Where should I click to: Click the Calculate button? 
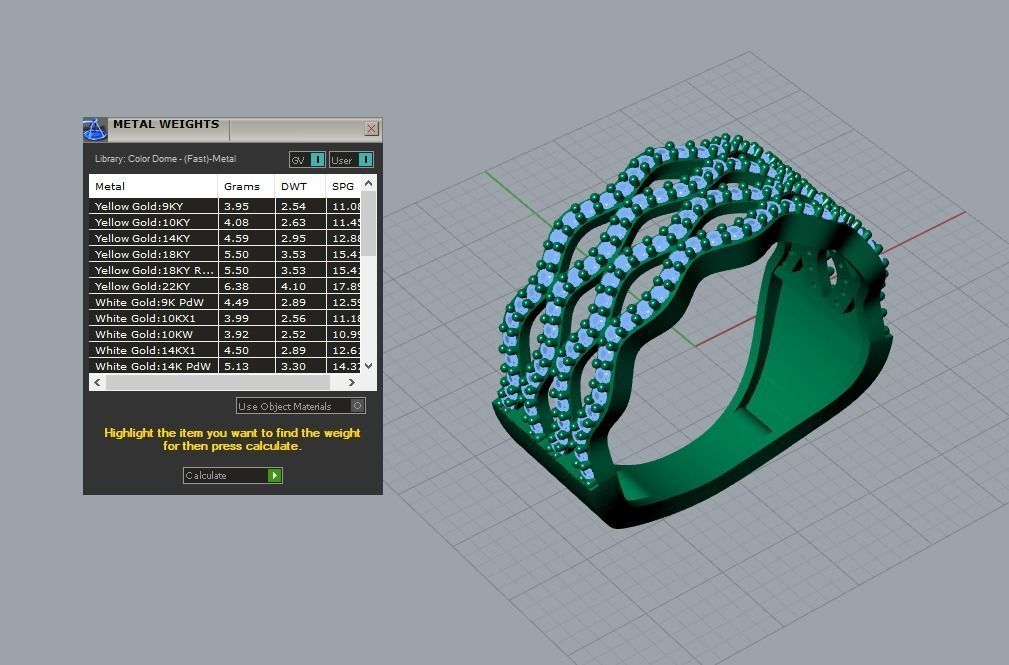(232, 475)
